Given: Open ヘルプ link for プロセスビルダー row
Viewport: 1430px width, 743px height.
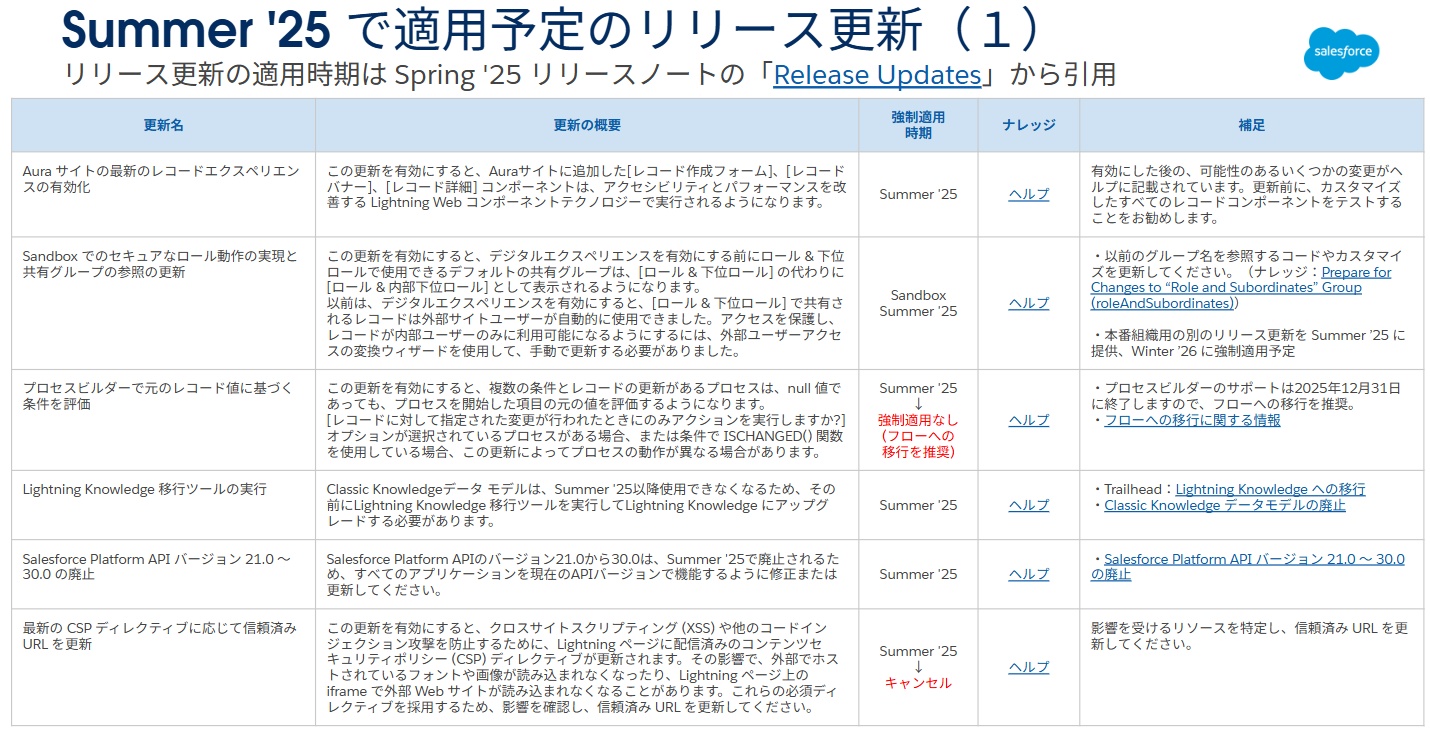Looking at the screenshot, I should 1028,420.
